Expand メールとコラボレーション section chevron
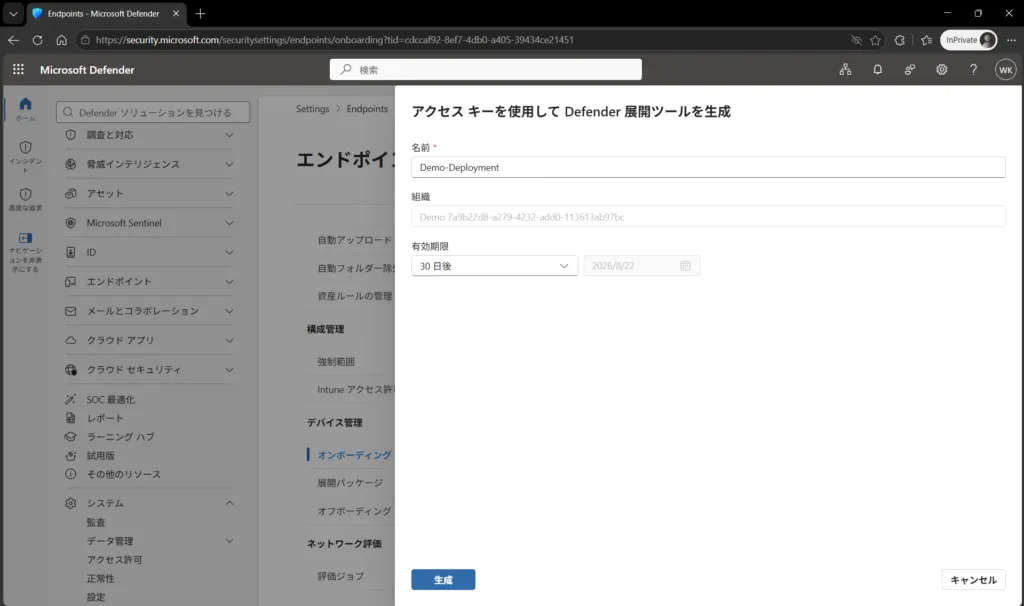The width and height of the screenshot is (1024, 606). [x=229, y=311]
